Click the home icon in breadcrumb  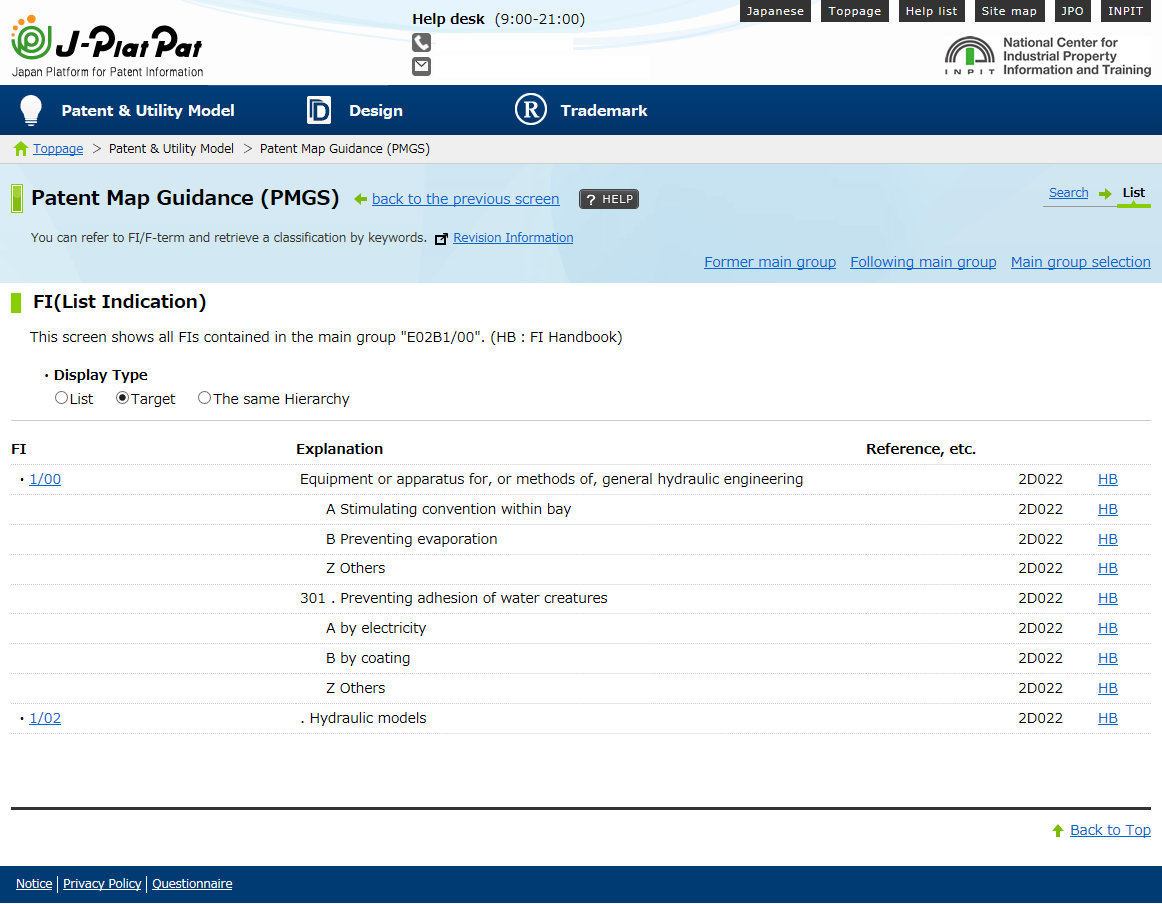tap(21, 149)
